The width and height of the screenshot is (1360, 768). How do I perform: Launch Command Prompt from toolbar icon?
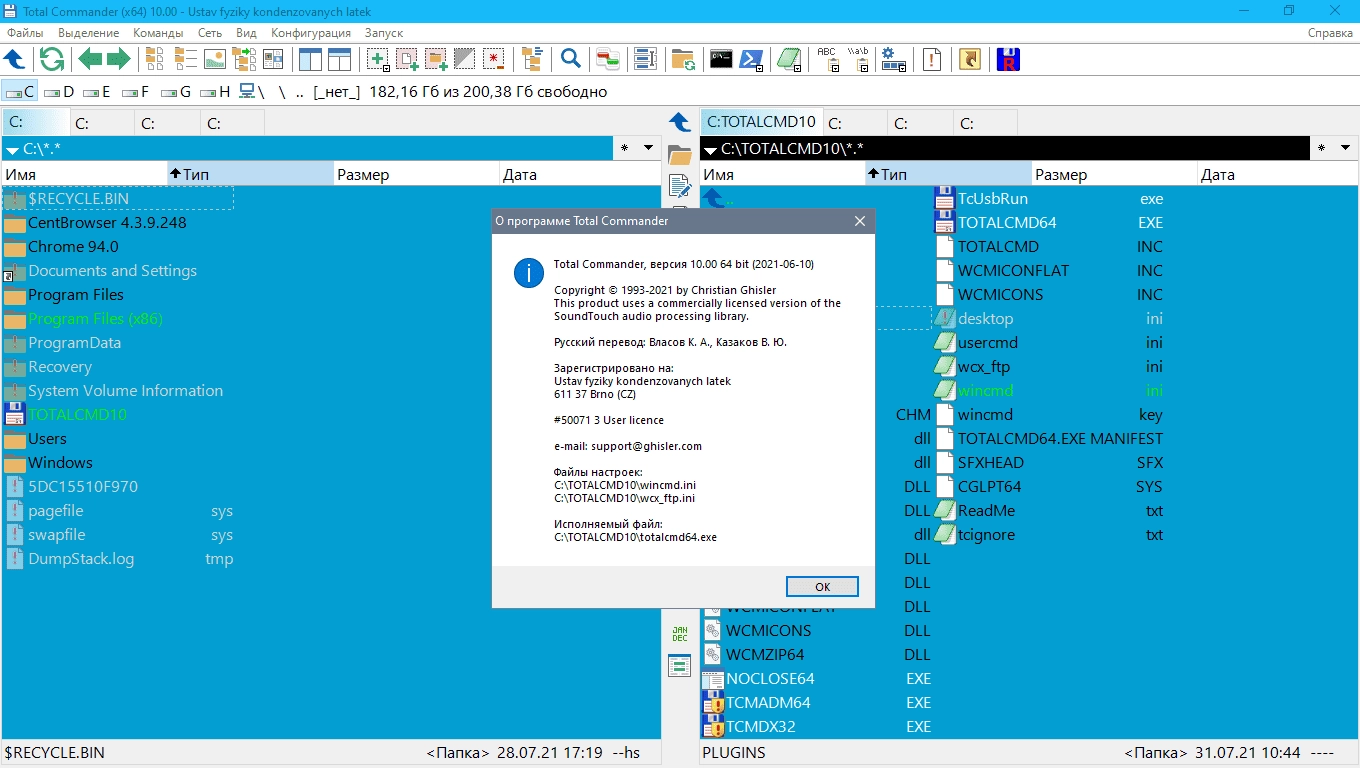(721, 59)
